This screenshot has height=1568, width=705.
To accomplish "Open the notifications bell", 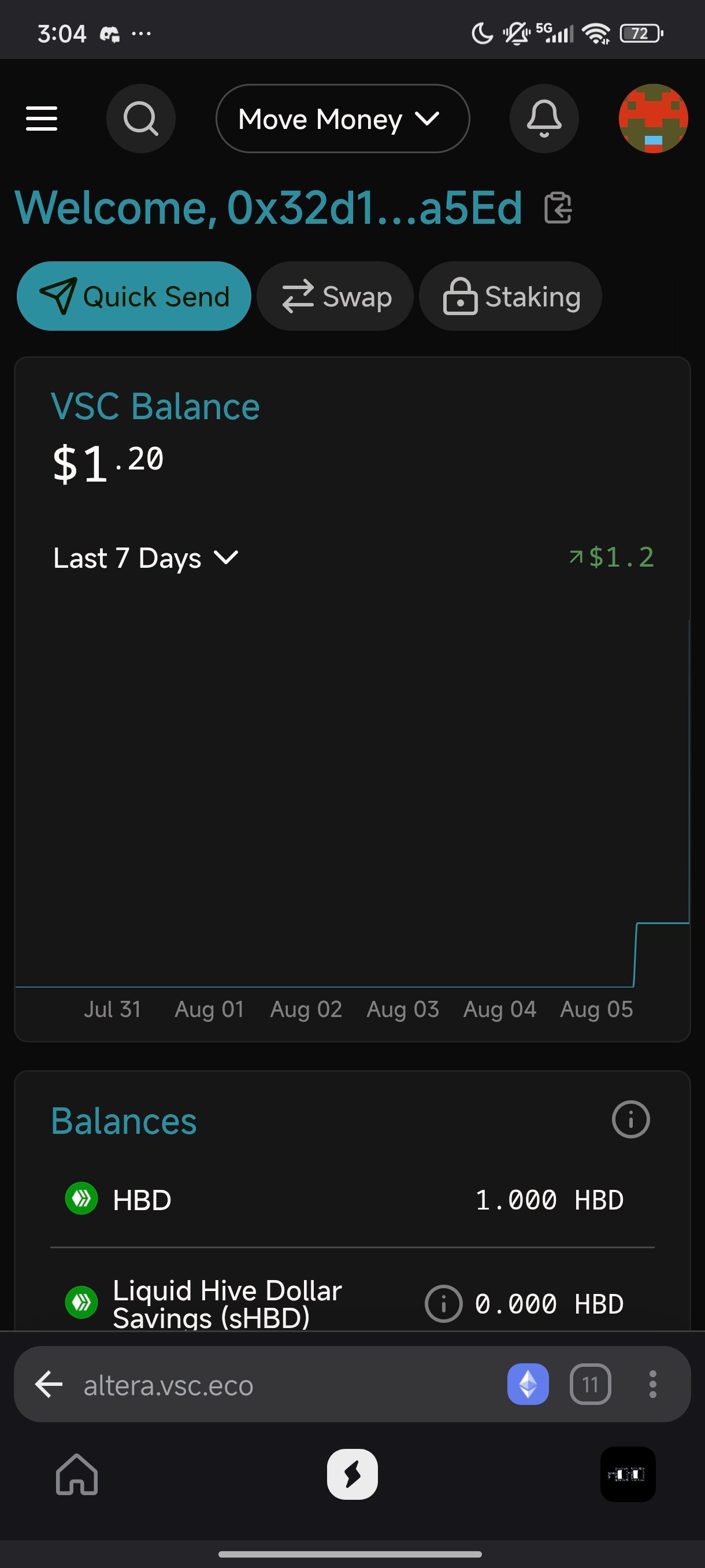I will point(544,119).
